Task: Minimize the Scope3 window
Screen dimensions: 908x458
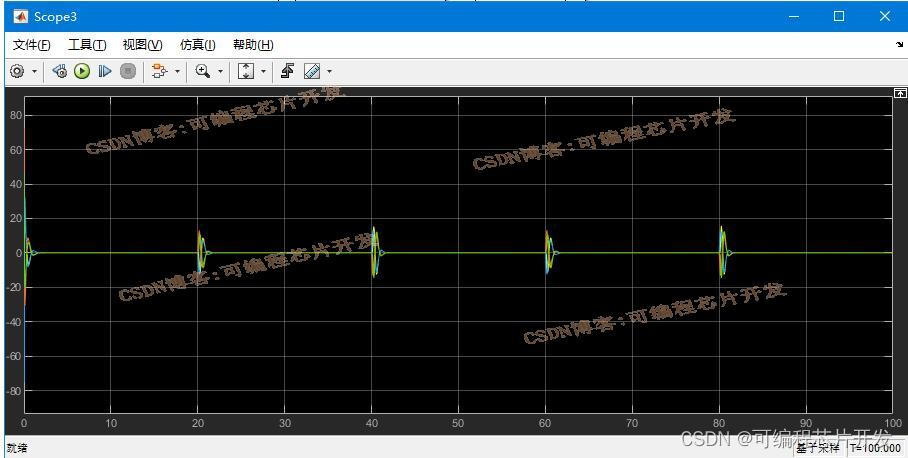Action: [794, 16]
